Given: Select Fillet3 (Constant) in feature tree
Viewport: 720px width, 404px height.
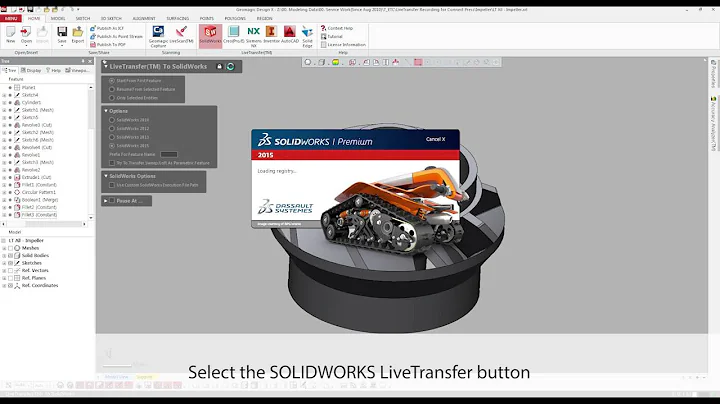Looking at the screenshot, I should pyautogui.click(x=39, y=214).
